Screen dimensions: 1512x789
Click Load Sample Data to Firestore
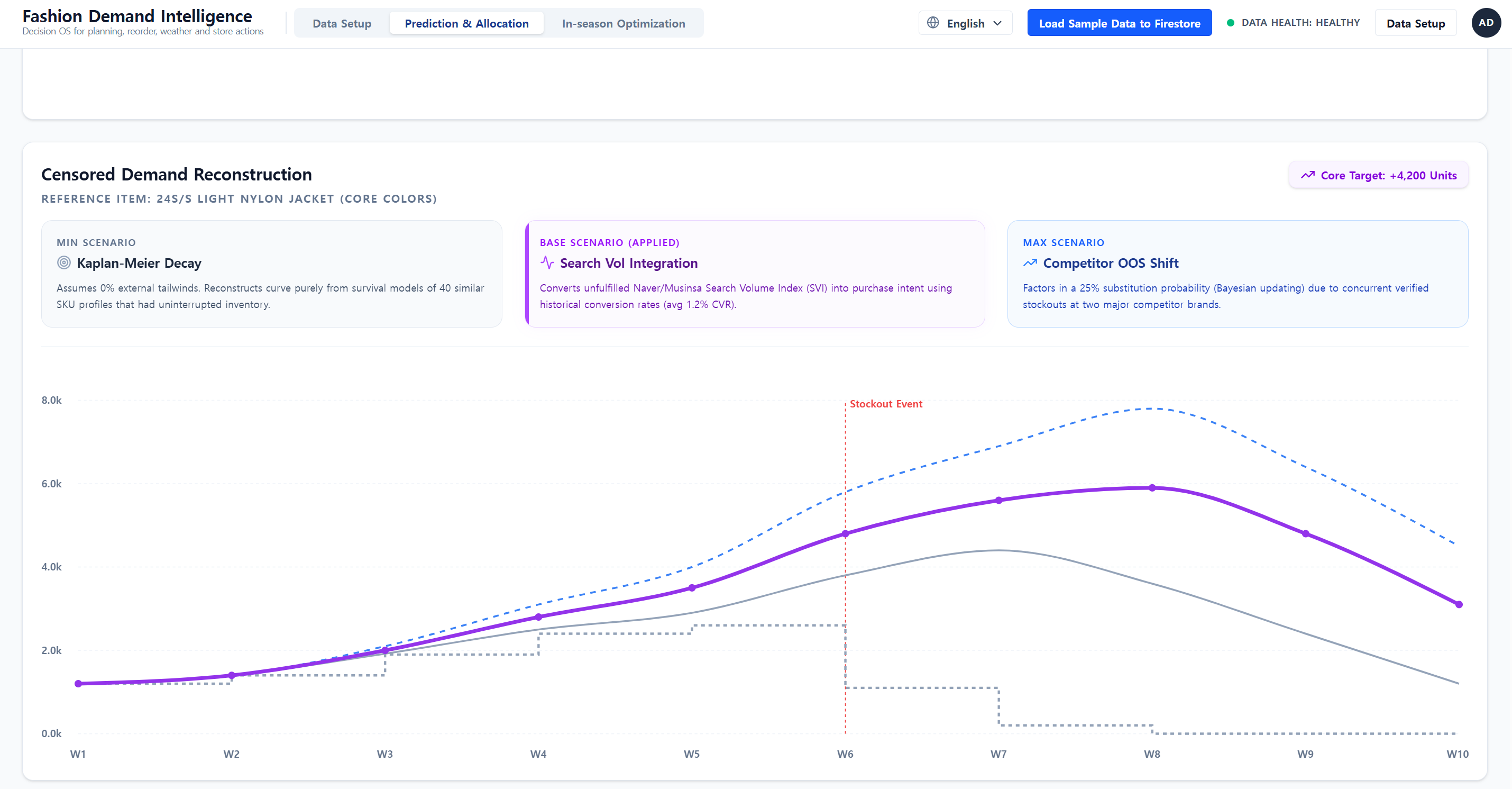1120,23
